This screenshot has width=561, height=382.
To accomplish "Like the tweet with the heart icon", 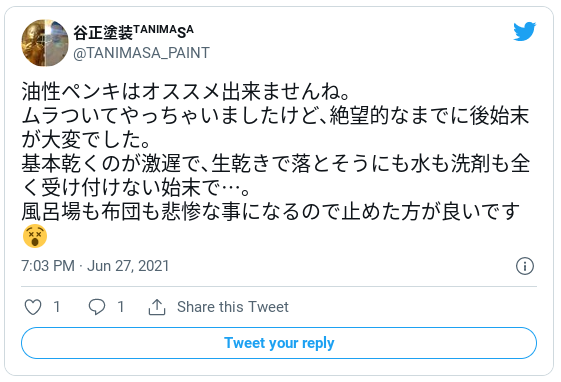I will [33, 307].
